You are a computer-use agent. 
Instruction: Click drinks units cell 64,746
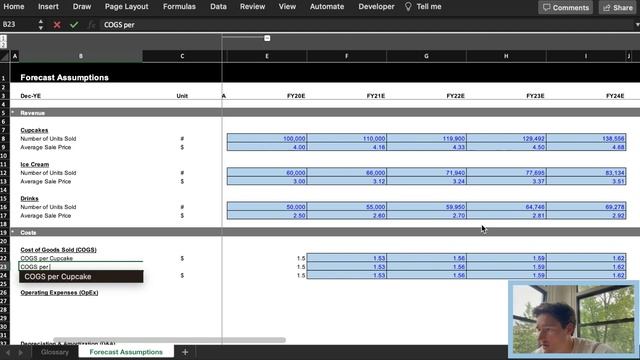[506, 207]
